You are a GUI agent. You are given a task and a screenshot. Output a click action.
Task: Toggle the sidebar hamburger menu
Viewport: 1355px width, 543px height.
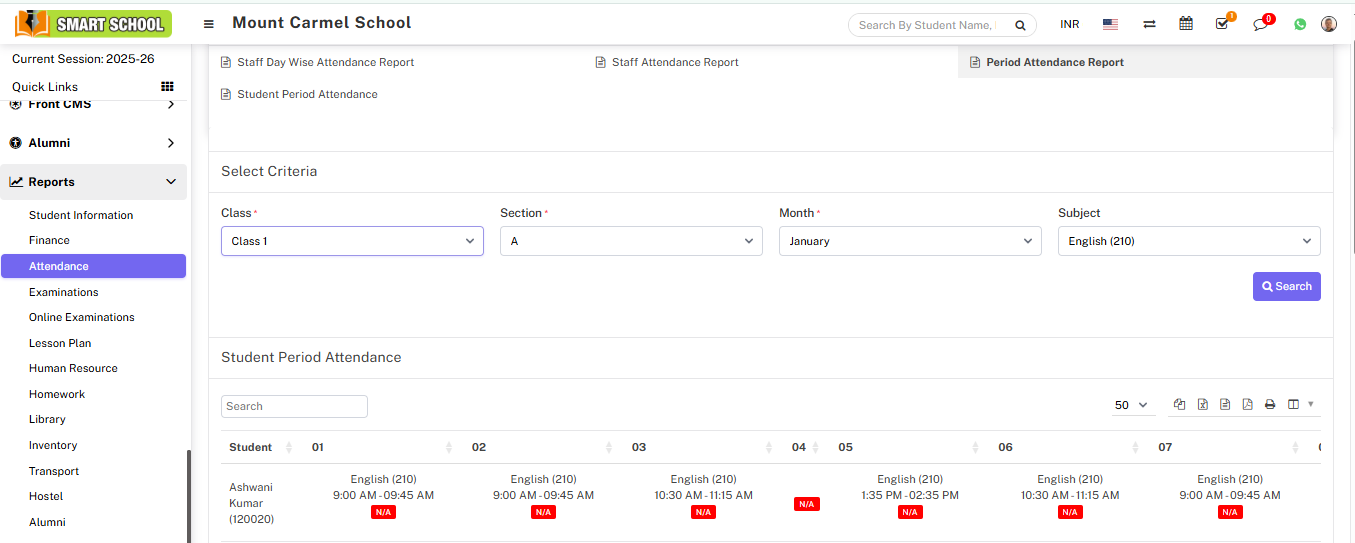click(x=208, y=24)
